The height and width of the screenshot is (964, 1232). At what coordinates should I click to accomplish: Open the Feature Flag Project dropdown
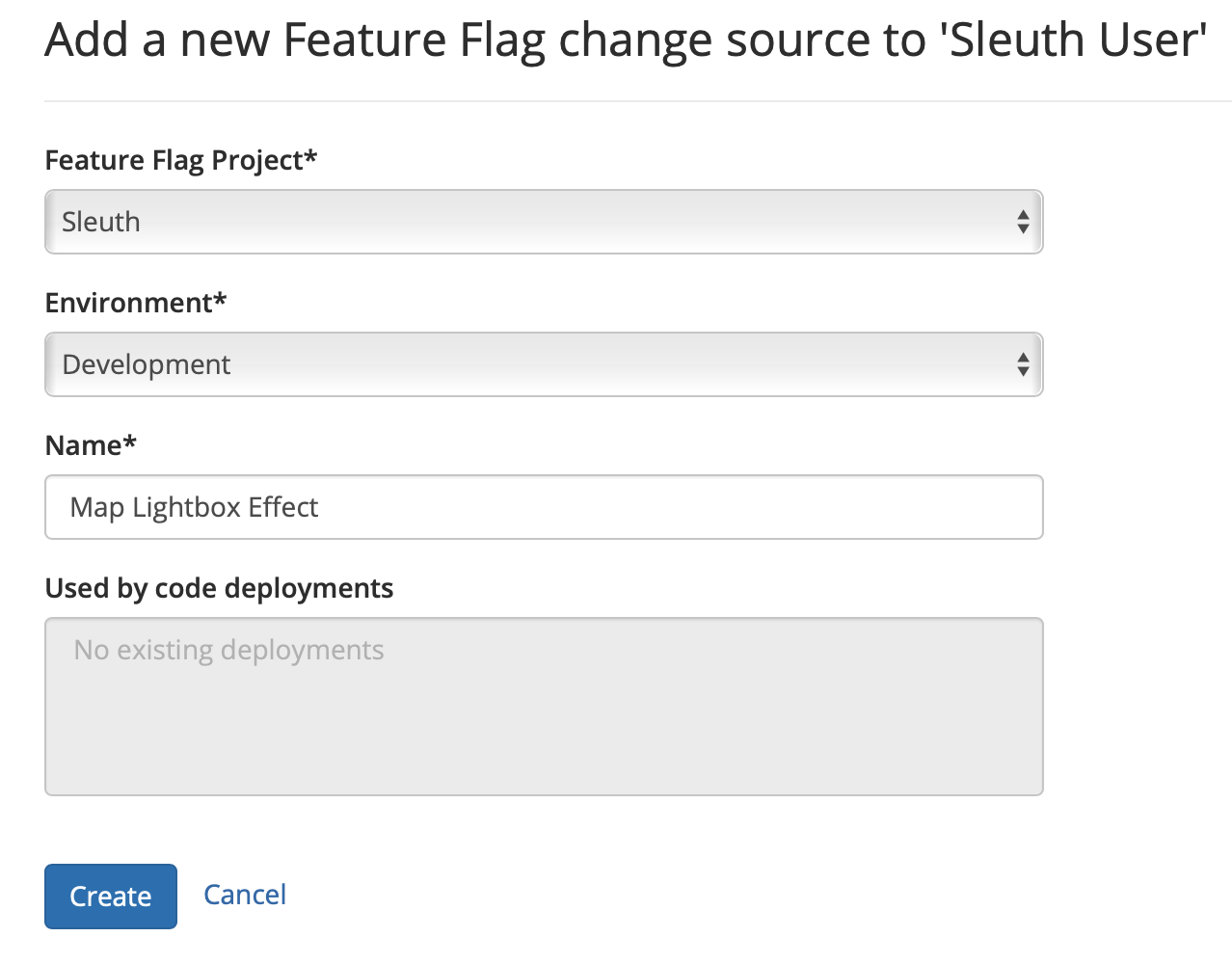[543, 222]
